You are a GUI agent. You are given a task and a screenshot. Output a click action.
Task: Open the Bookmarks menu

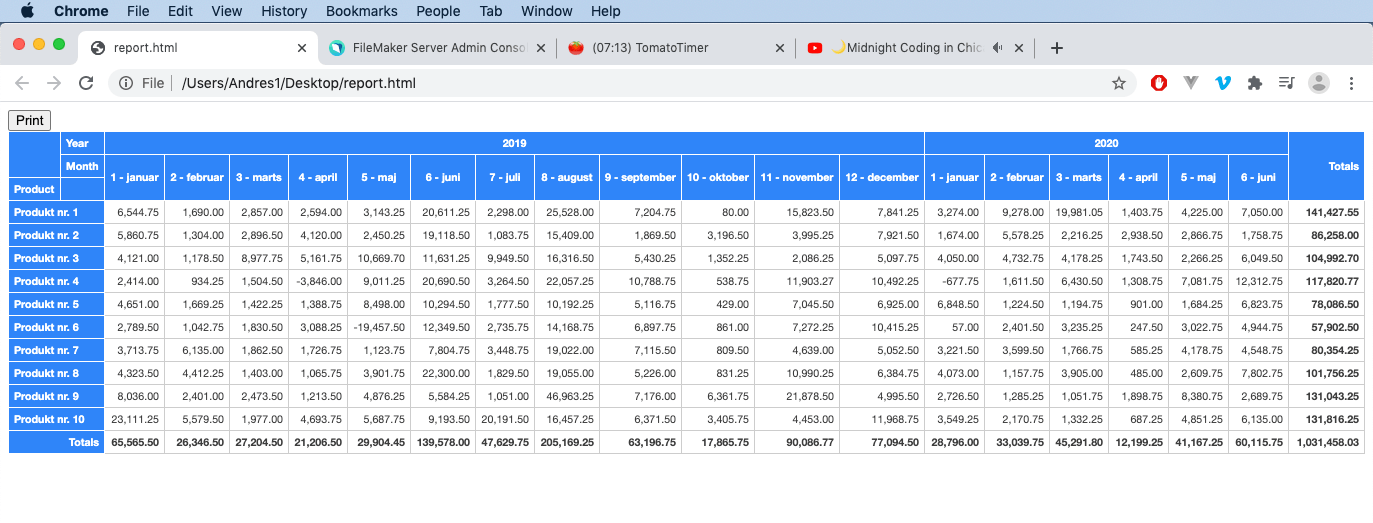pos(362,11)
